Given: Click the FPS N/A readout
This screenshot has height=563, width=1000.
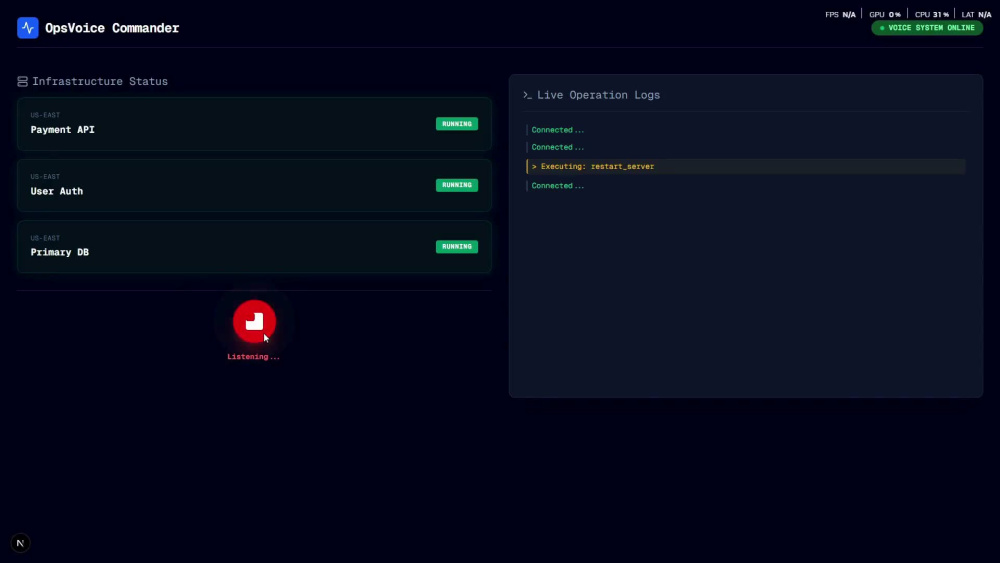Looking at the screenshot, I should (x=840, y=15).
